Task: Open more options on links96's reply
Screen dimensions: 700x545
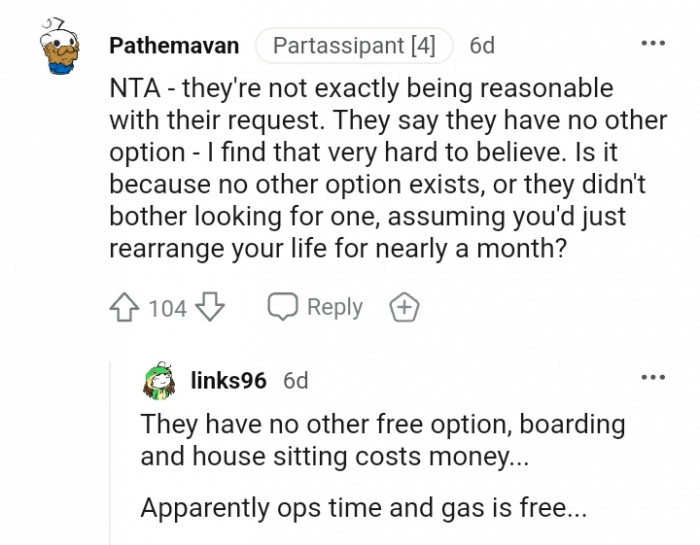Action: [653, 378]
